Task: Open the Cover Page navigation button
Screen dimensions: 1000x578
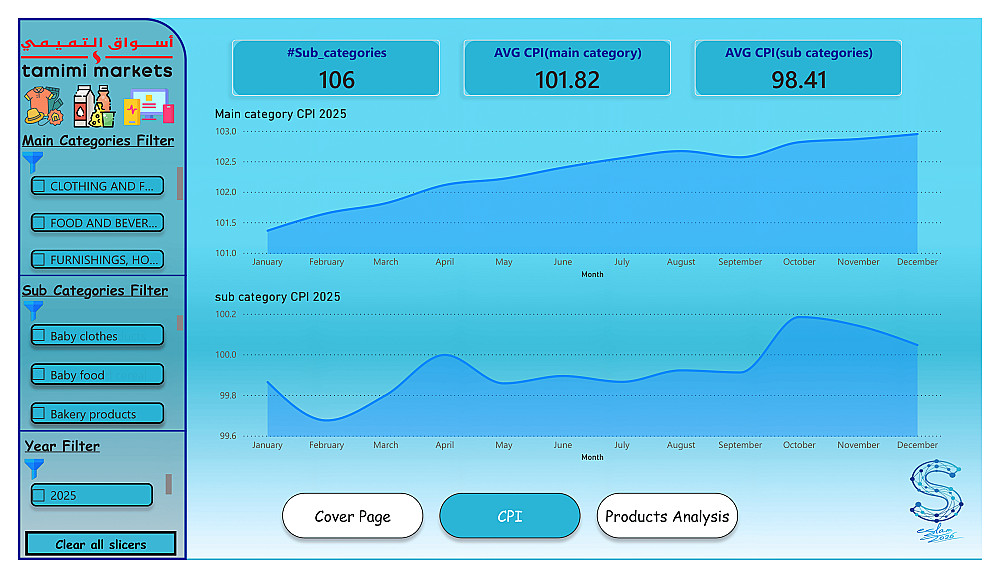Action: 352,515
